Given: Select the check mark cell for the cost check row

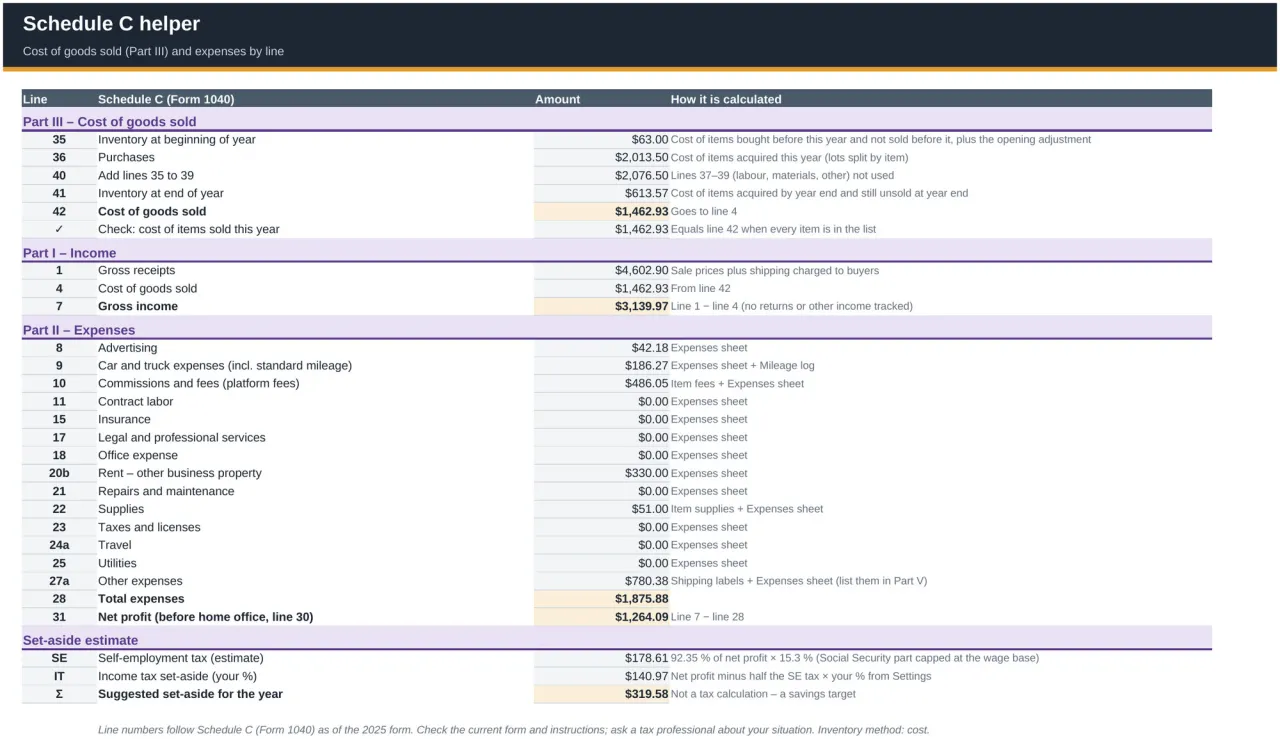Looking at the screenshot, I should pyautogui.click(x=59, y=230).
